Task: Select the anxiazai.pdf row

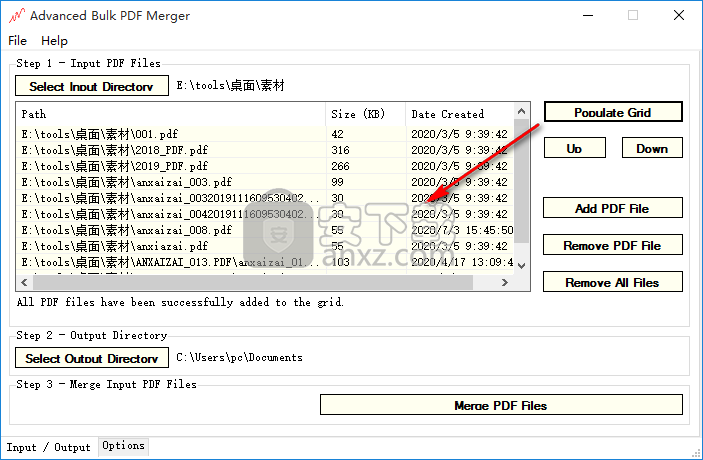Action: pyautogui.click(x=265, y=246)
